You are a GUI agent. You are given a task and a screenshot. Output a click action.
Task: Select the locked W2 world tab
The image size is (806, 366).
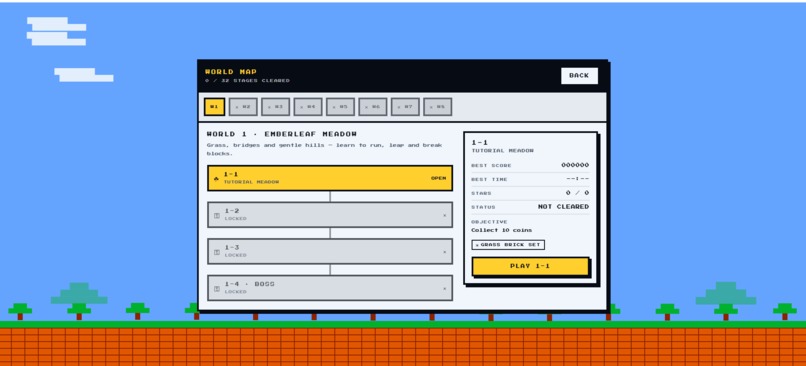pos(243,107)
